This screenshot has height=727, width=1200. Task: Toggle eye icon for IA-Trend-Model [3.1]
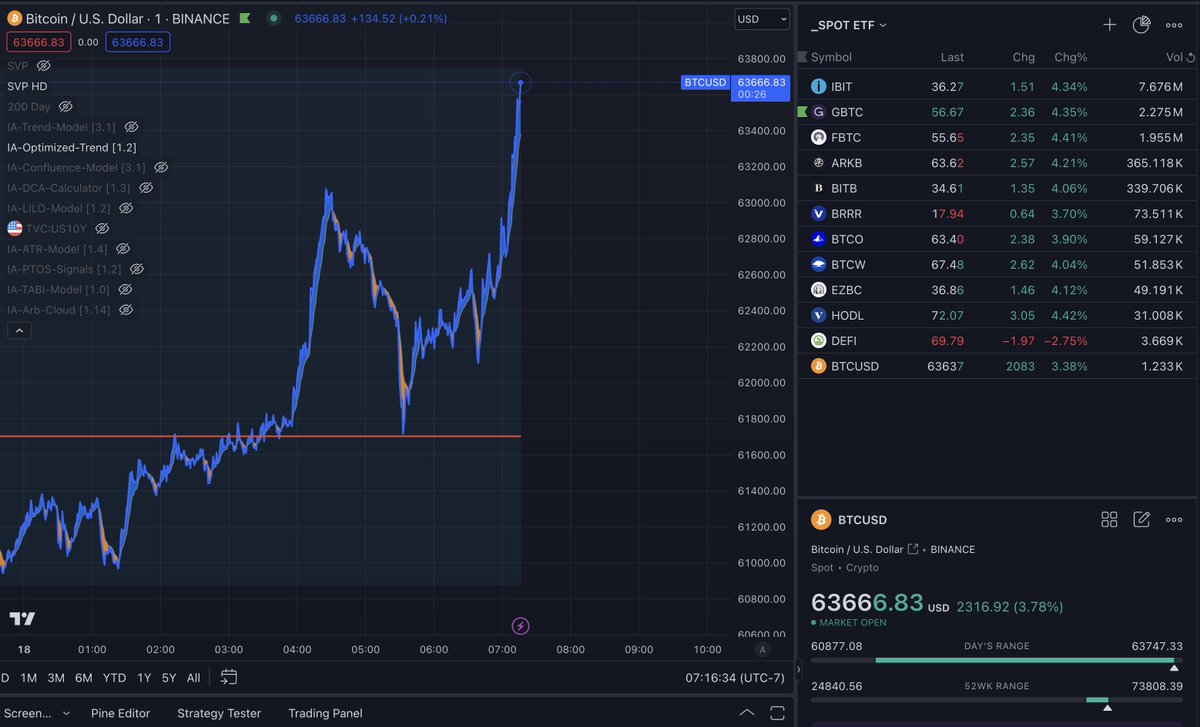click(x=131, y=127)
